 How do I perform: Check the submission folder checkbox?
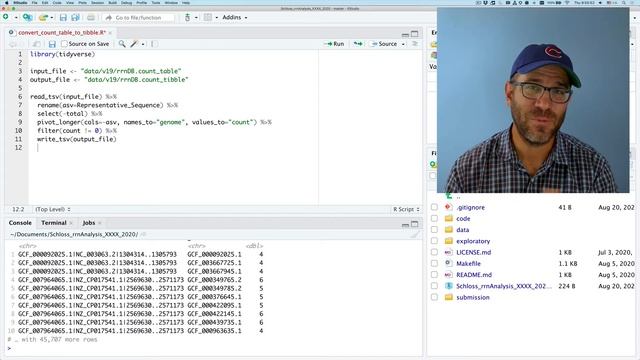(434, 297)
